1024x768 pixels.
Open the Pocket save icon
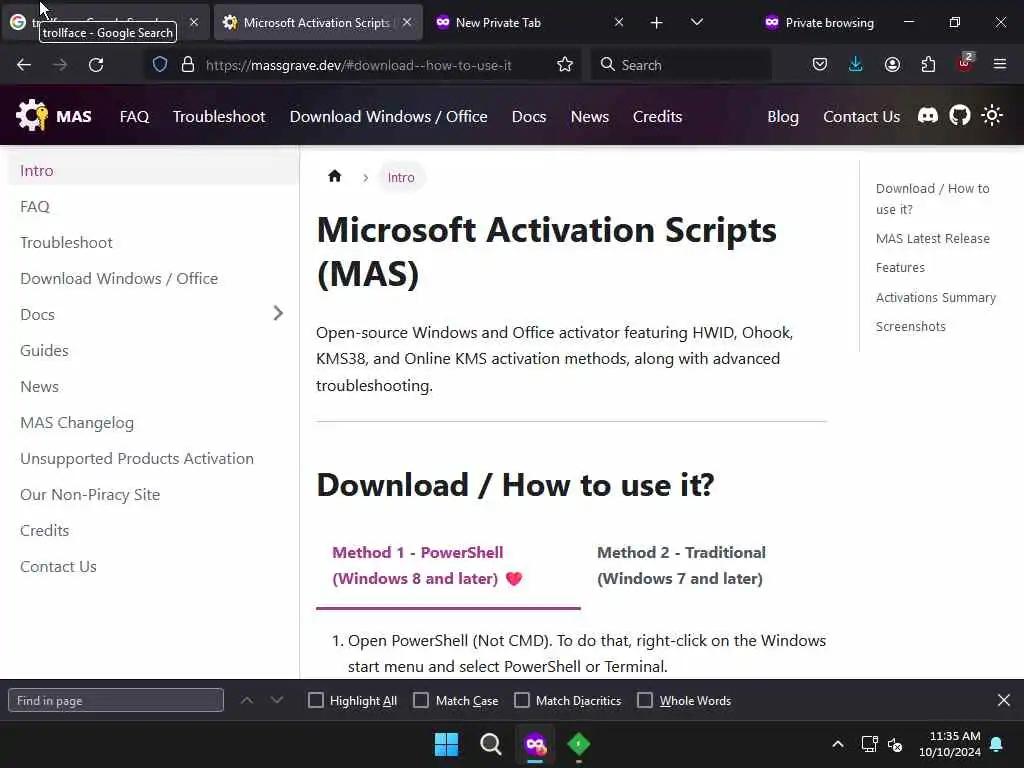(820, 65)
